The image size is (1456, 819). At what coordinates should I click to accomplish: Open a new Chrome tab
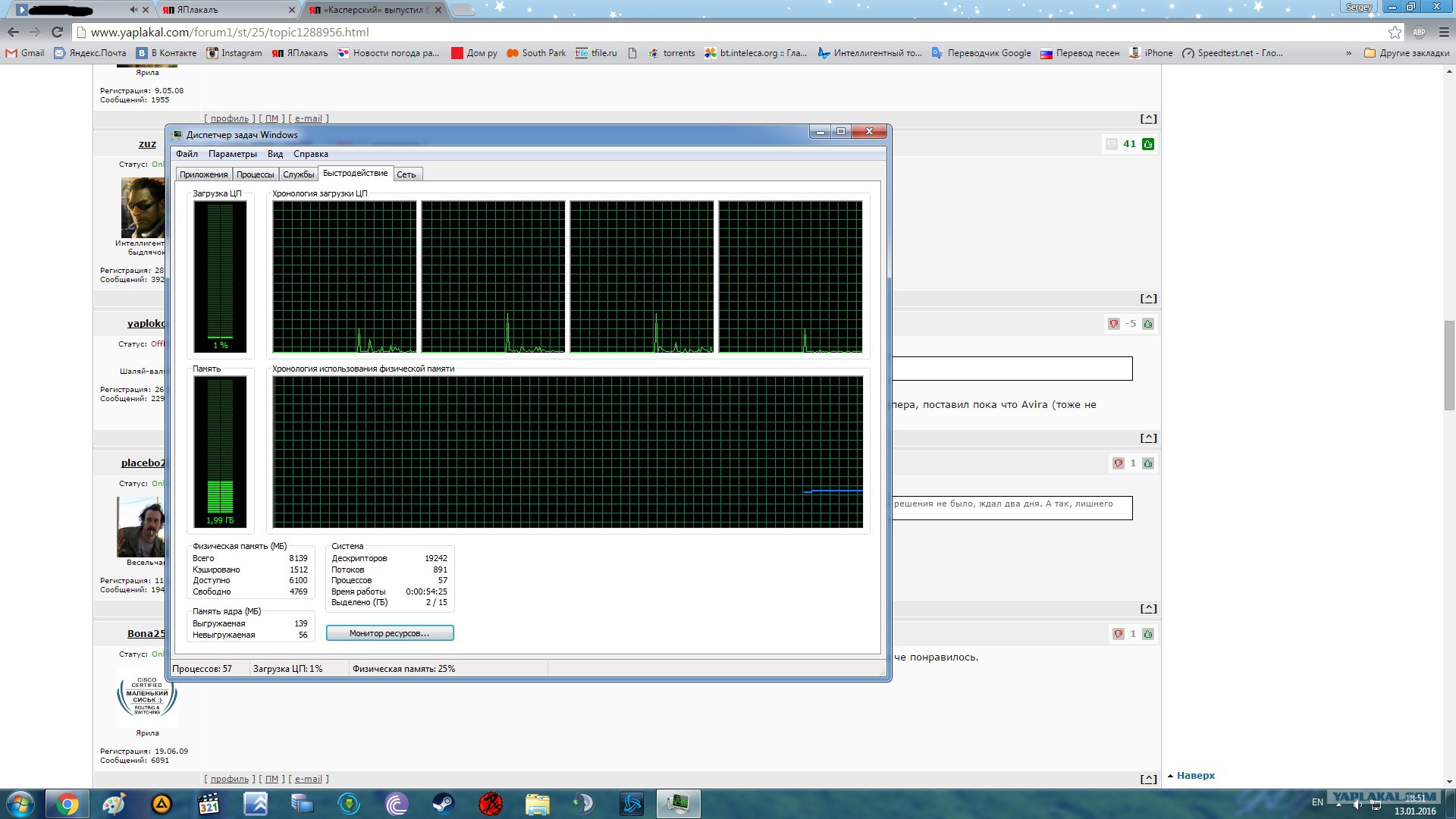point(463,10)
